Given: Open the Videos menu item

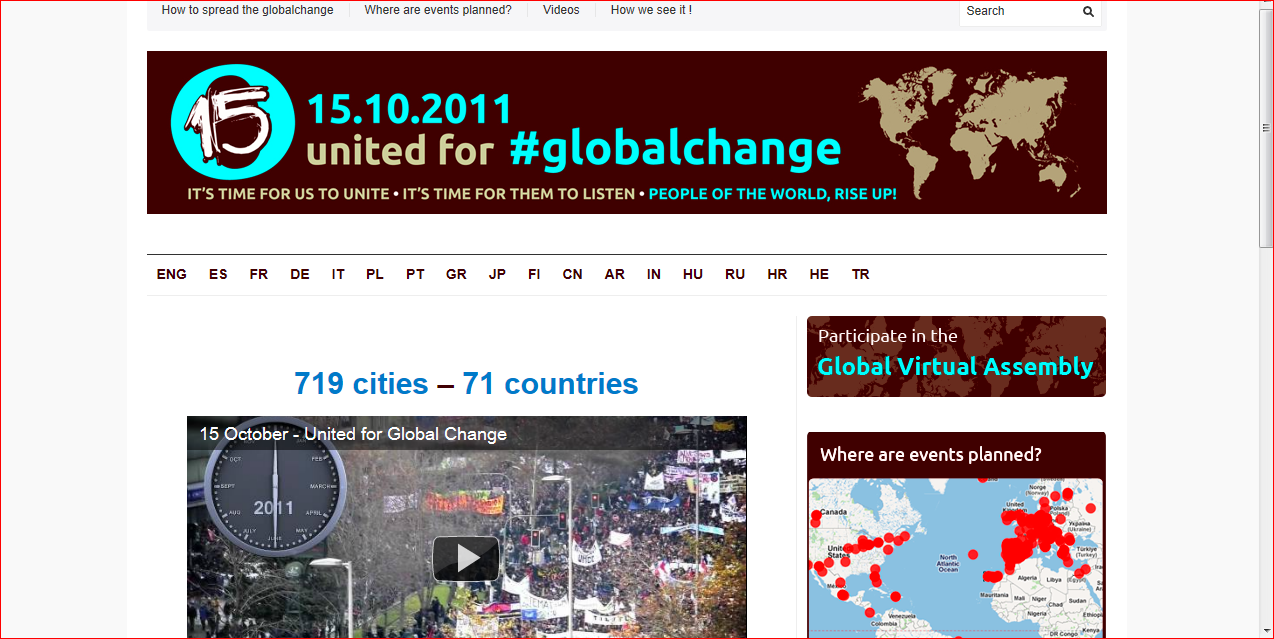Looking at the screenshot, I should tap(561, 10).
